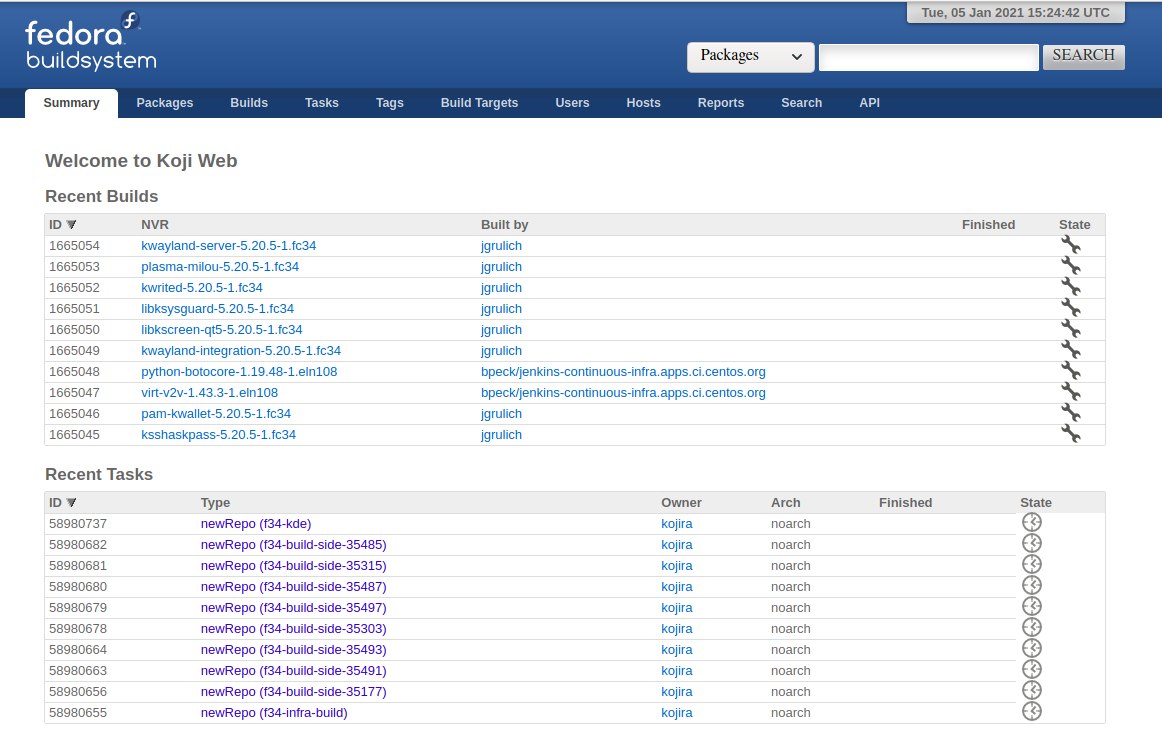The height and width of the screenshot is (756, 1162).
Task: Click the wrench state icon for plasma-milou build
Action: click(1070, 265)
